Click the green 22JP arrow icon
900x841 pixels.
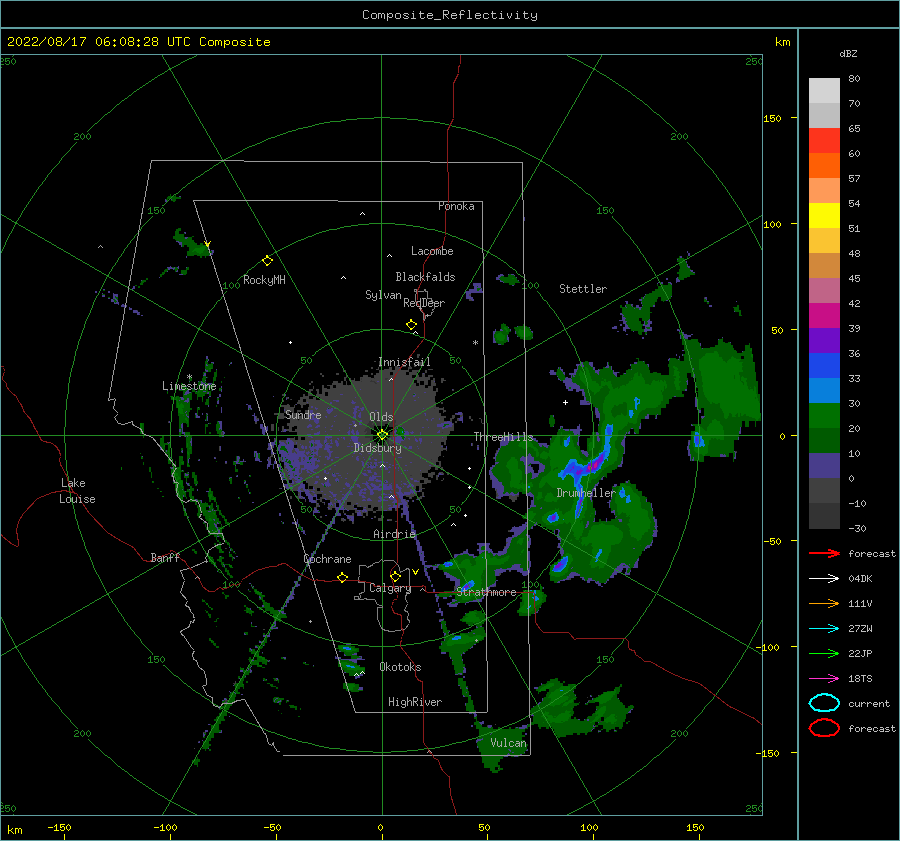pyautogui.click(x=824, y=653)
